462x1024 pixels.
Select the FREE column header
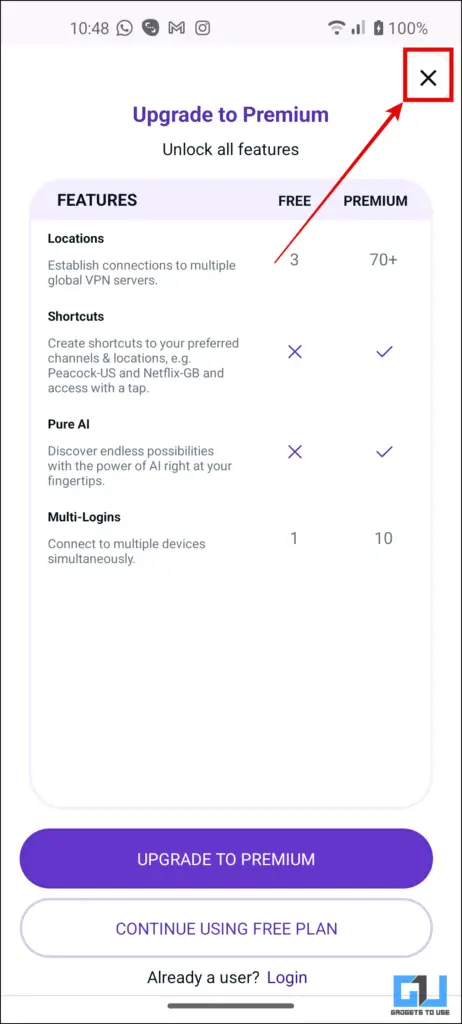295,201
